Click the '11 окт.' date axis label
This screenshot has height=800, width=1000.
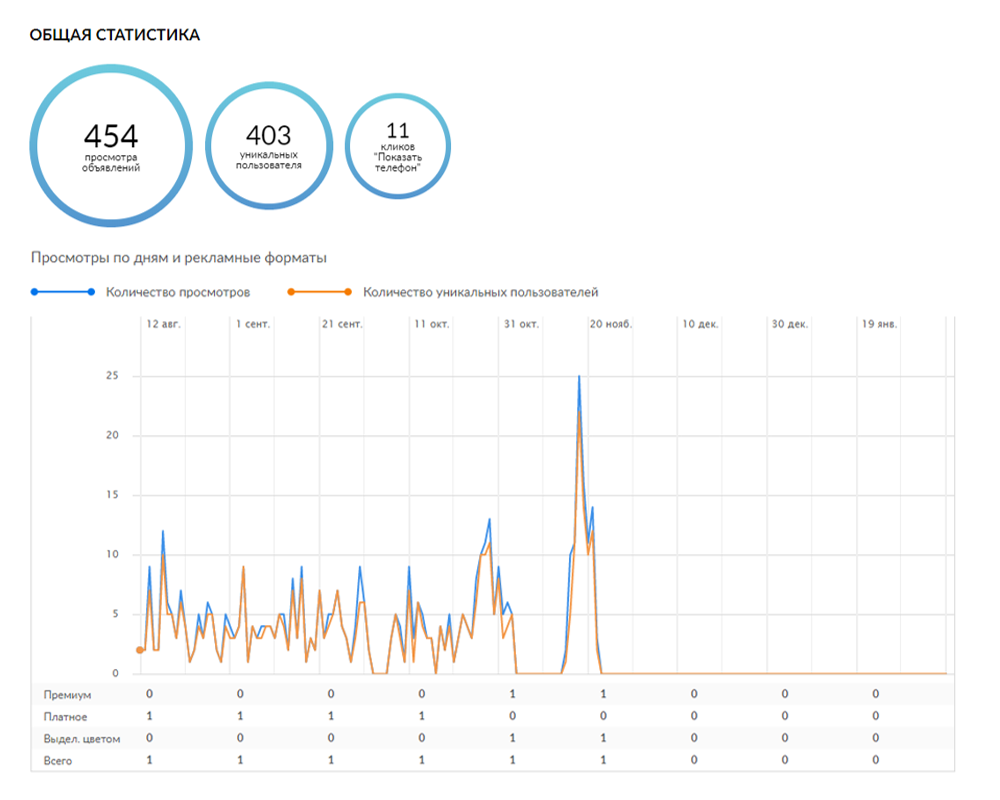click(x=432, y=324)
